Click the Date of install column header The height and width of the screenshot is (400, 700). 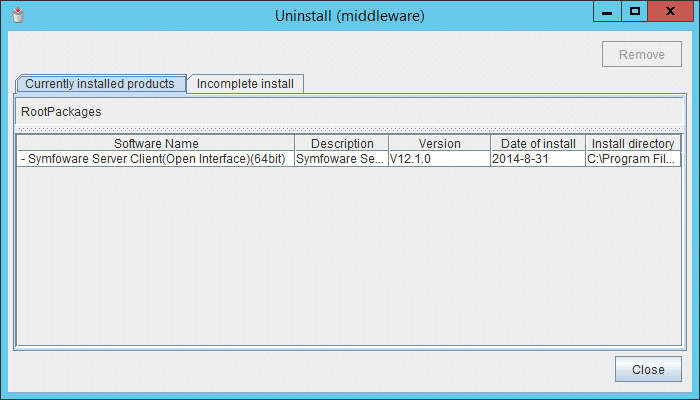pos(538,143)
